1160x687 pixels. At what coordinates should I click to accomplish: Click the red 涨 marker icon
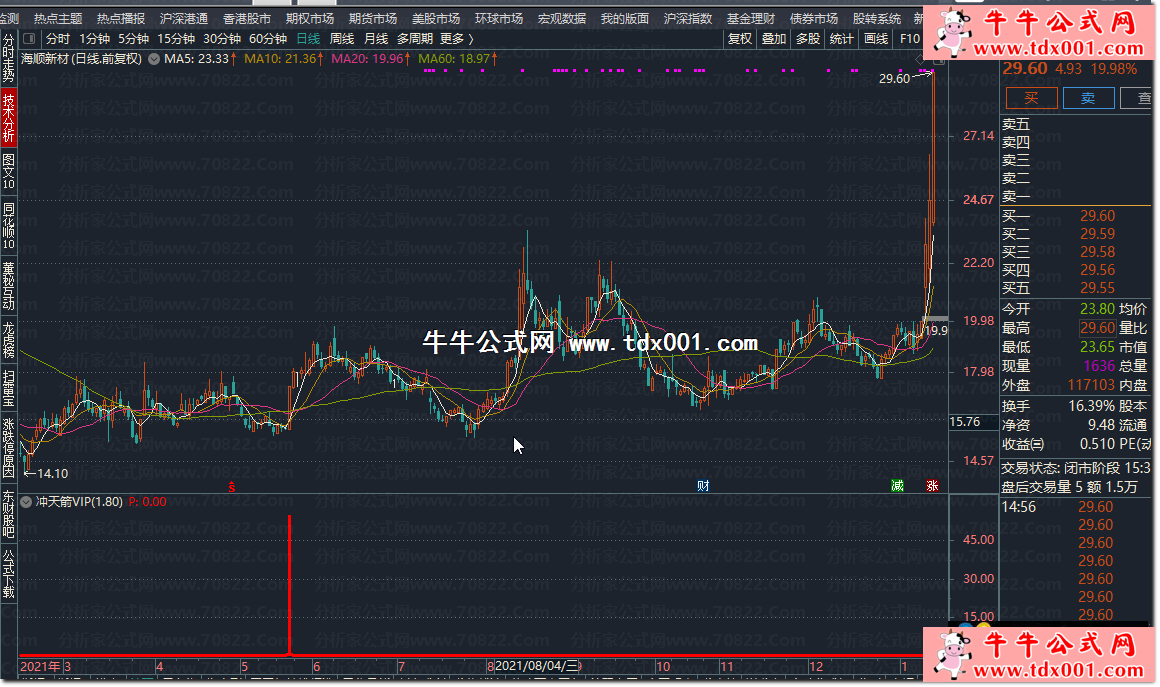[931, 486]
